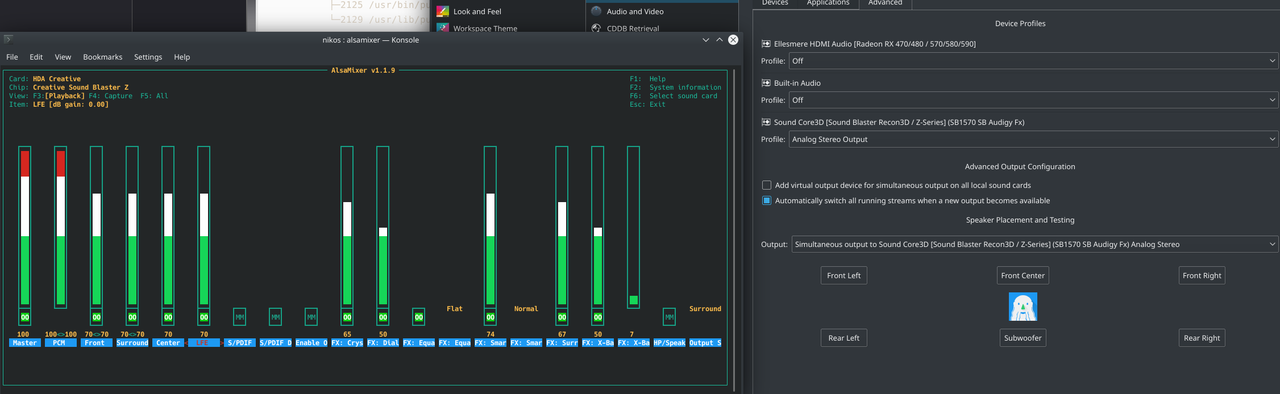
Task: Toggle mute box under Front channel
Action: (96, 317)
